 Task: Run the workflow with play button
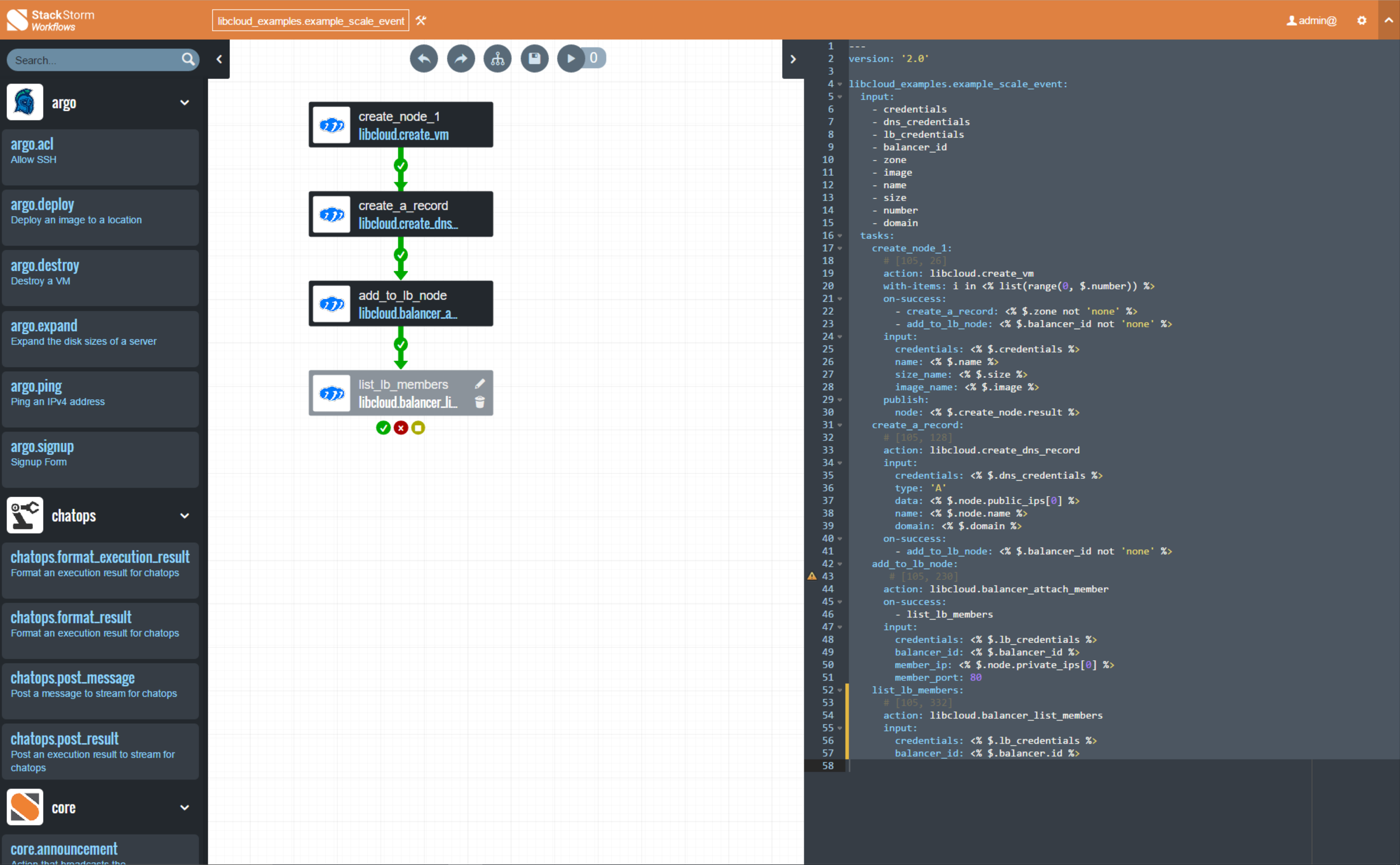[571, 58]
